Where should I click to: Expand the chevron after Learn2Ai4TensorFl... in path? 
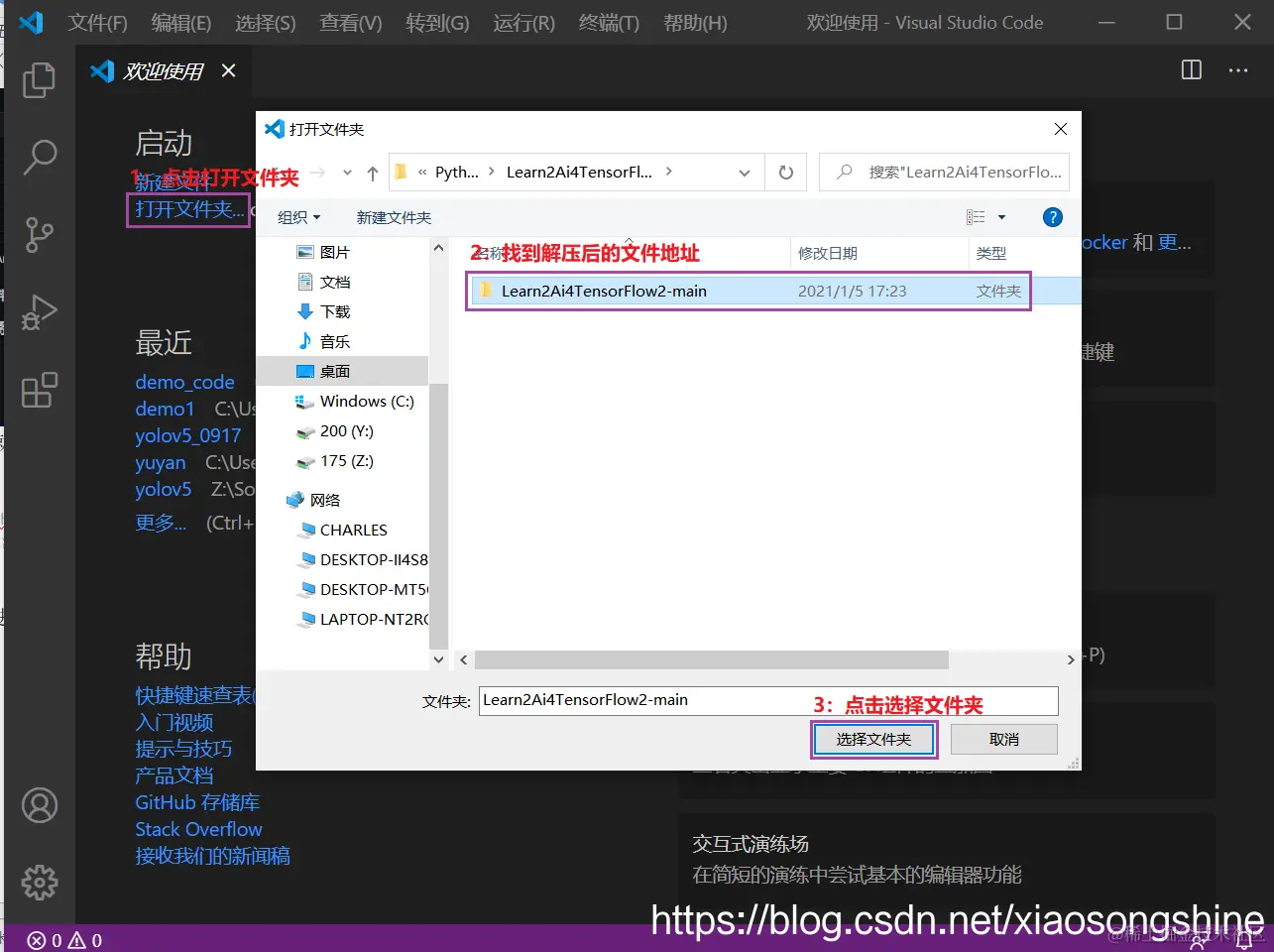point(669,172)
